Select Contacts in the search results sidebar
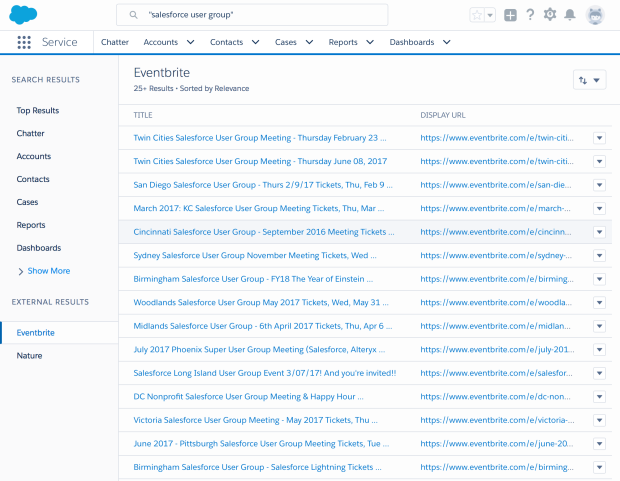620x481 pixels. click(33, 179)
